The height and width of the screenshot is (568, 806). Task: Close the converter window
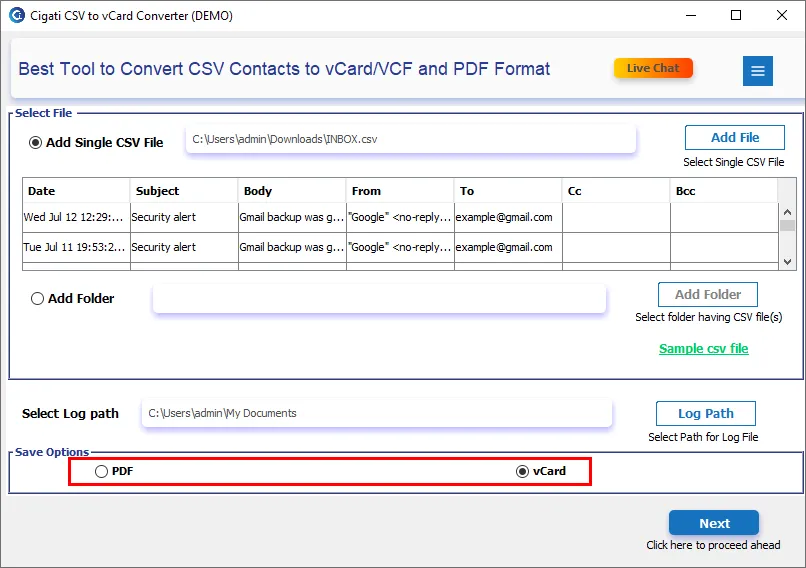click(781, 15)
